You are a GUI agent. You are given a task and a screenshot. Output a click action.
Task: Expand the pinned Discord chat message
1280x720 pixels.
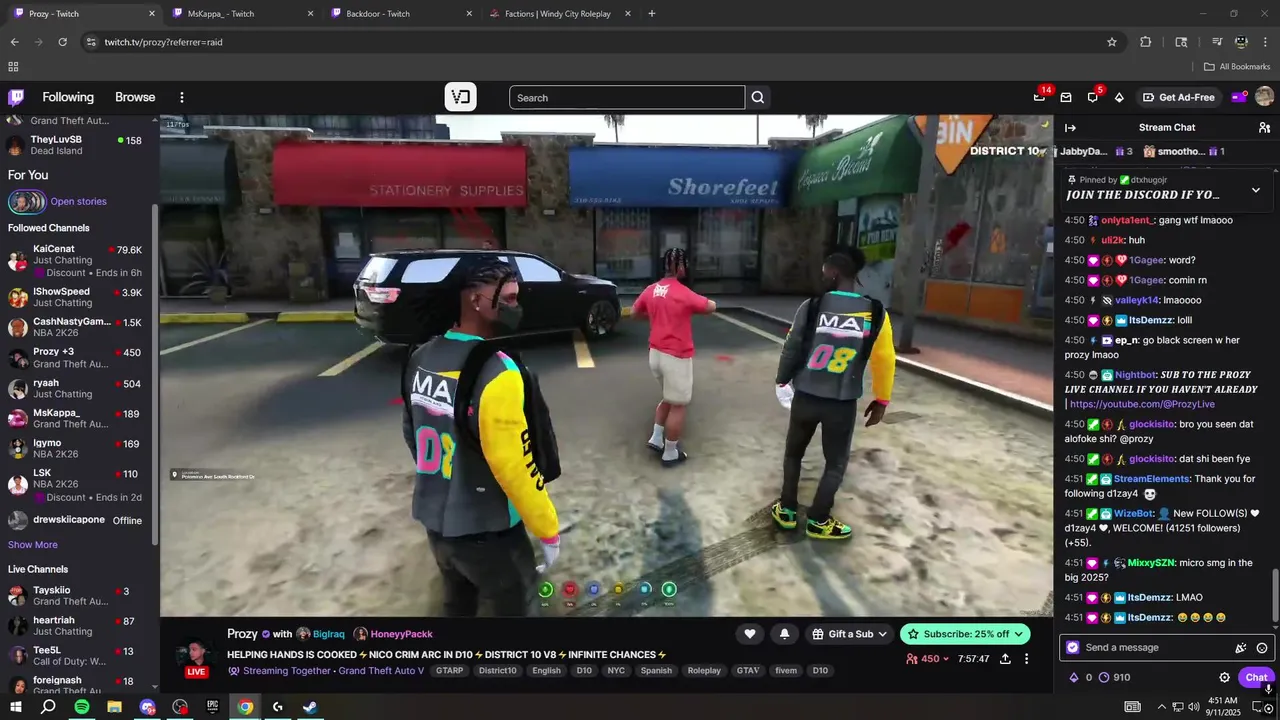tap(1256, 190)
